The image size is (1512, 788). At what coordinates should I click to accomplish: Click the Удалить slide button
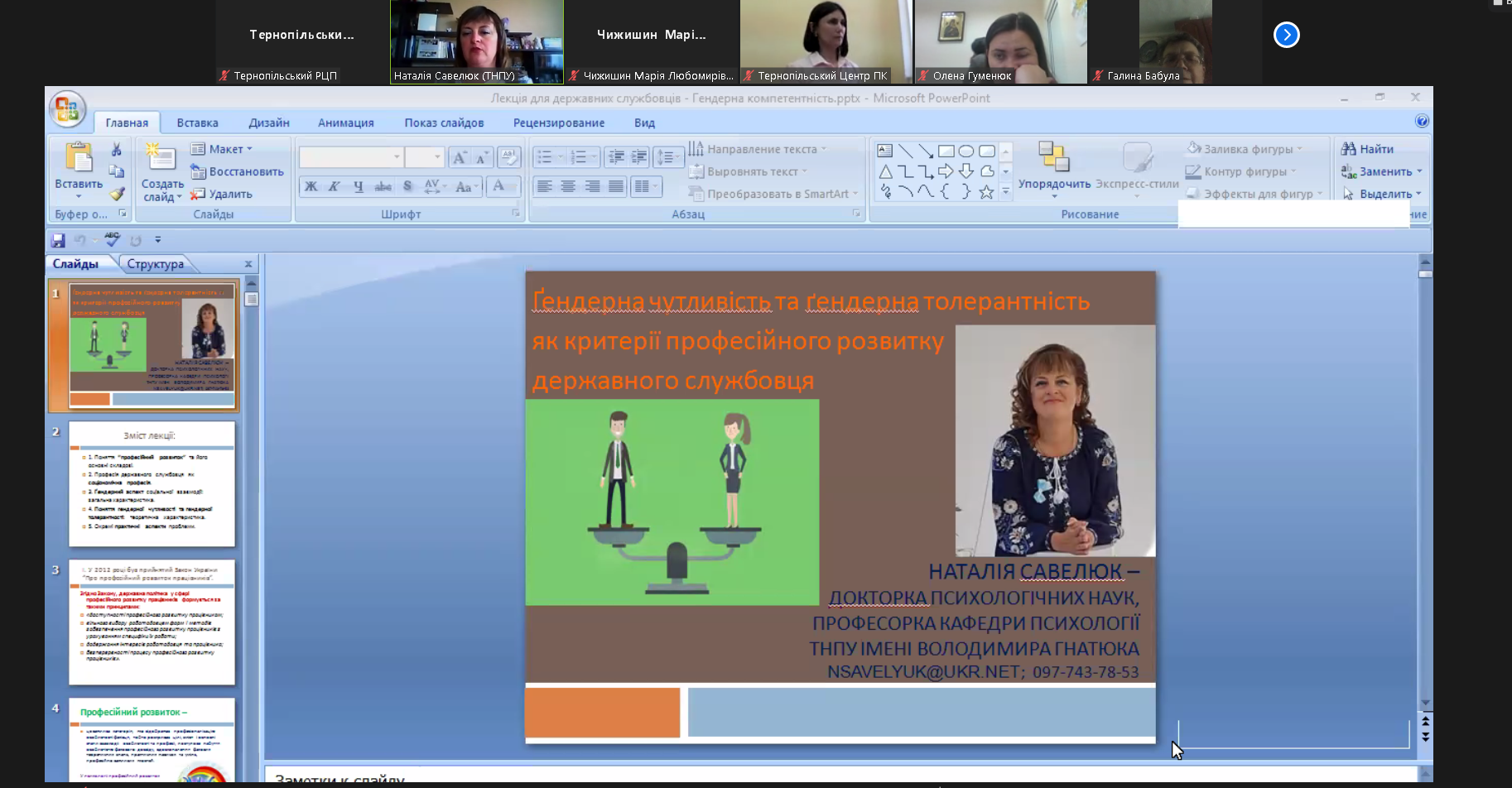pos(221,194)
